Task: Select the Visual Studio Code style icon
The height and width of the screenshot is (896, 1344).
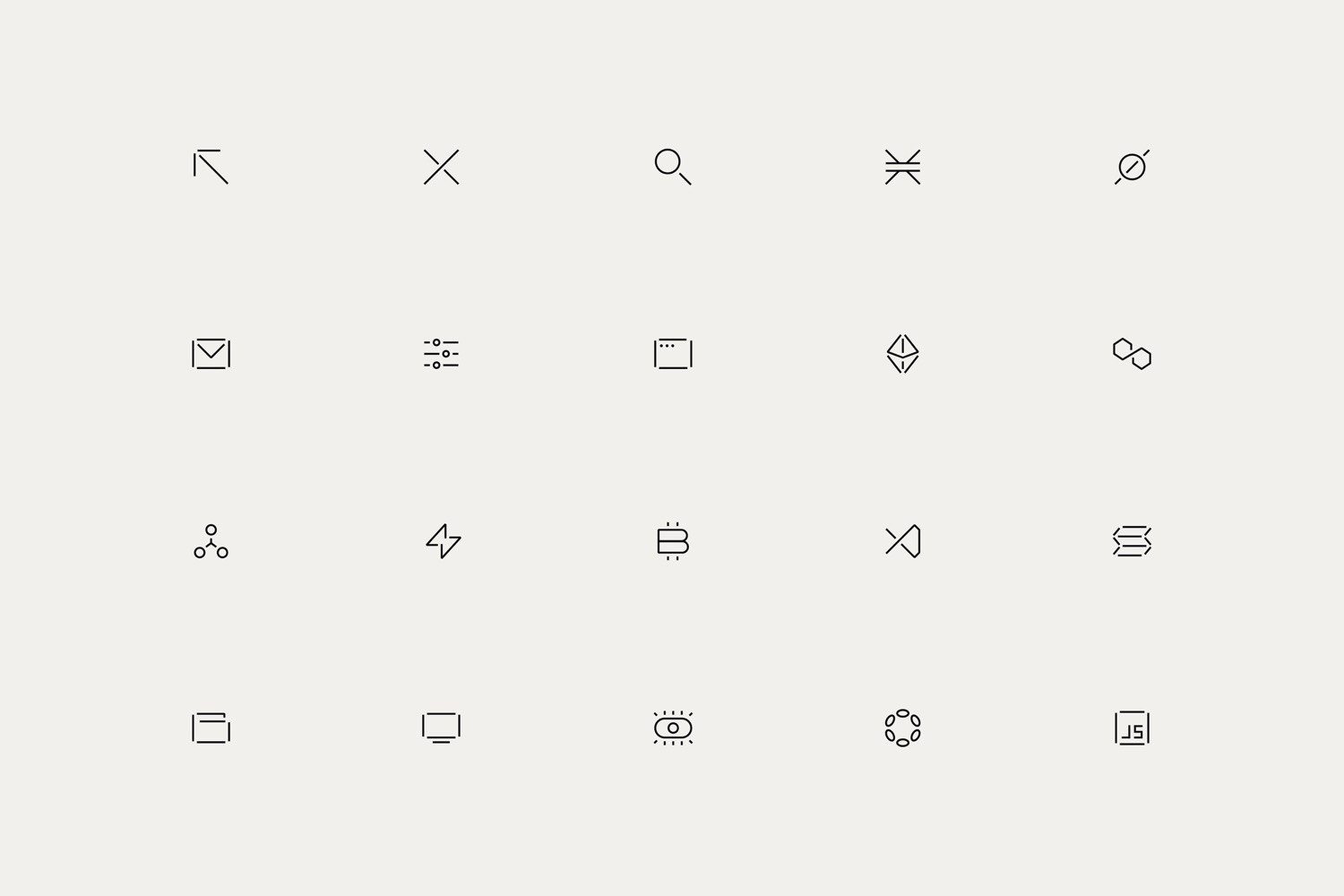Action: pos(903,541)
